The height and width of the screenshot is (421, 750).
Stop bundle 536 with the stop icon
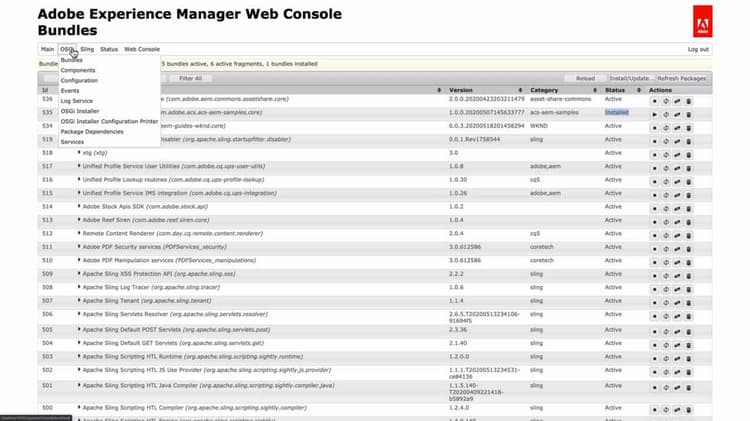[655, 101]
